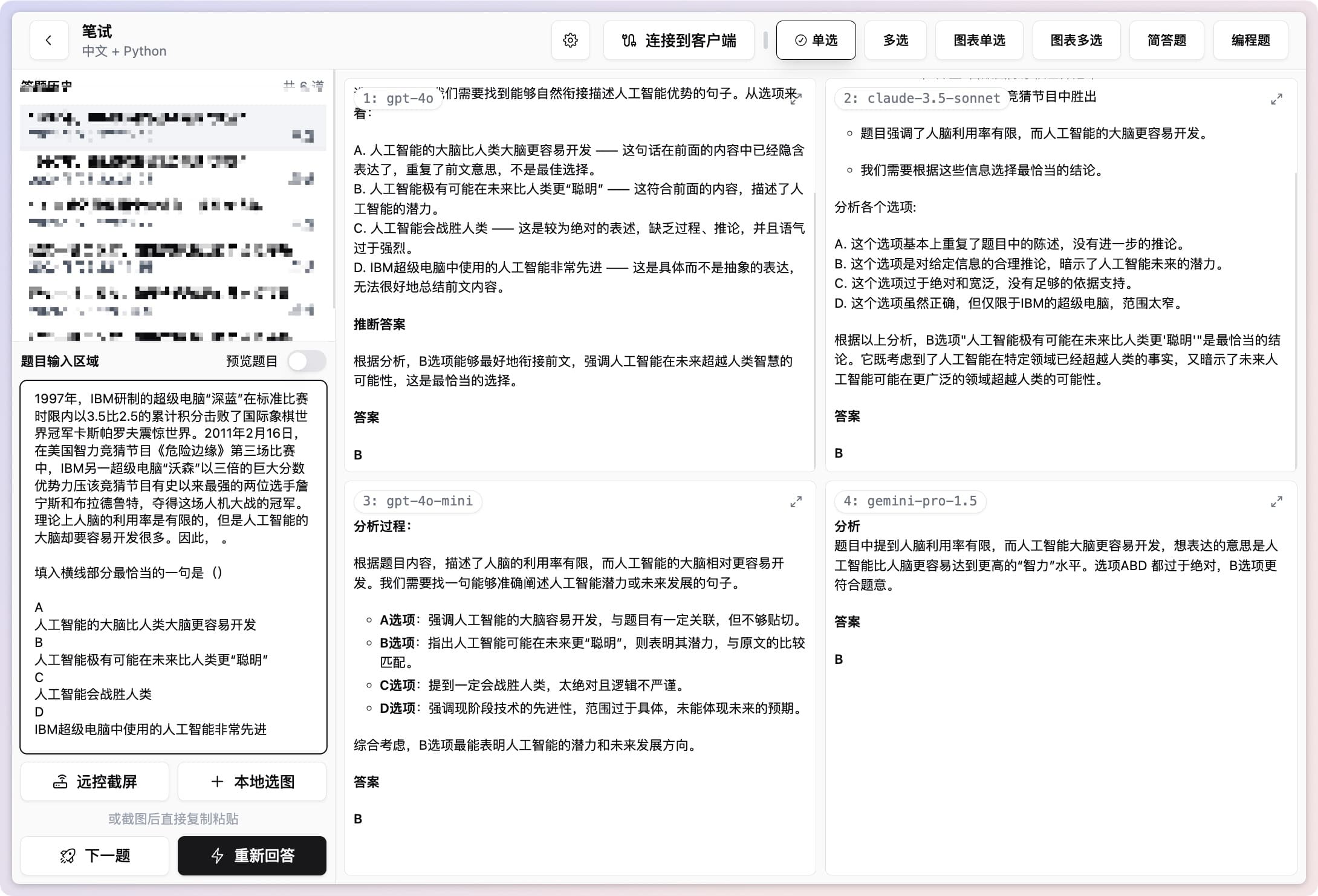
Task: Click the '3: gpt-4o-mini' model label
Action: (418, 501)
